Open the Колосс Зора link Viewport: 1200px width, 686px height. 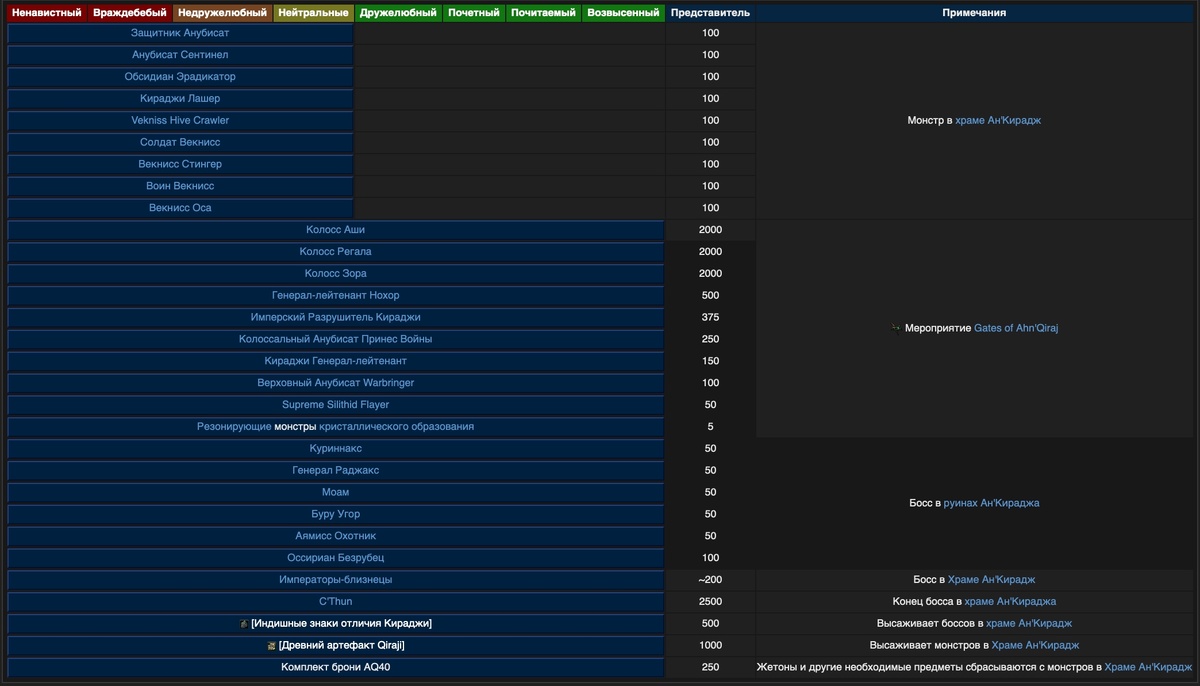click(335, 274)
